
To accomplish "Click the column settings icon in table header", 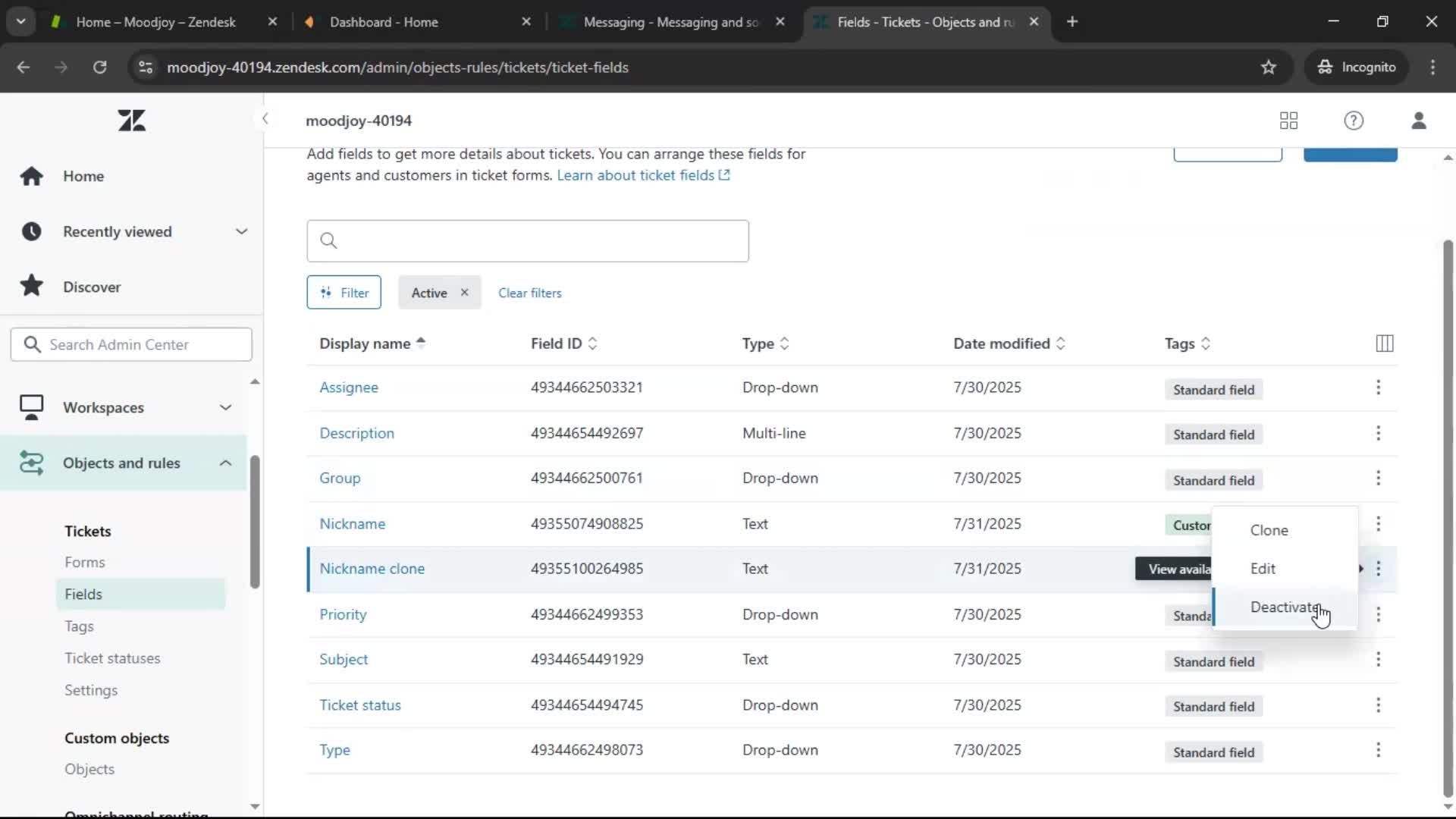I will pos(1384,344).
